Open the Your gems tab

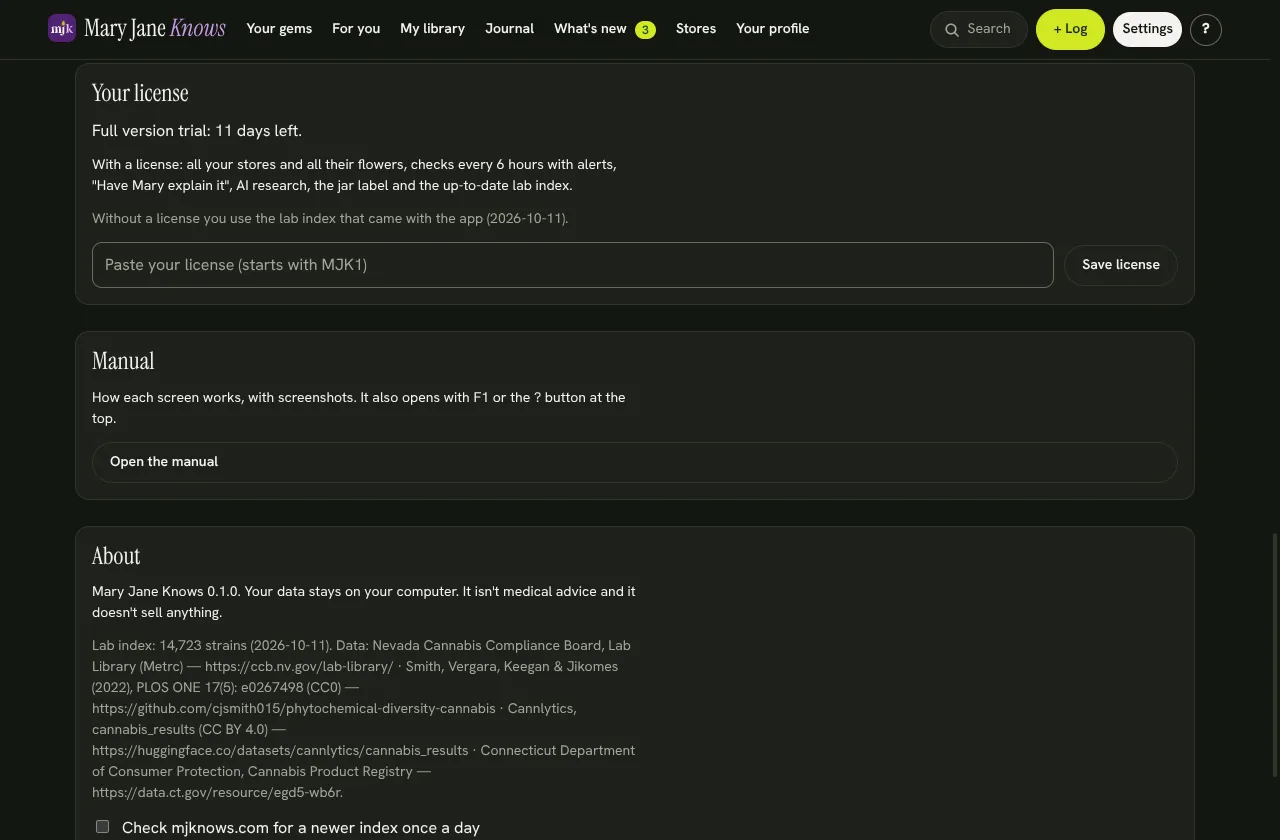click(279, 29)
